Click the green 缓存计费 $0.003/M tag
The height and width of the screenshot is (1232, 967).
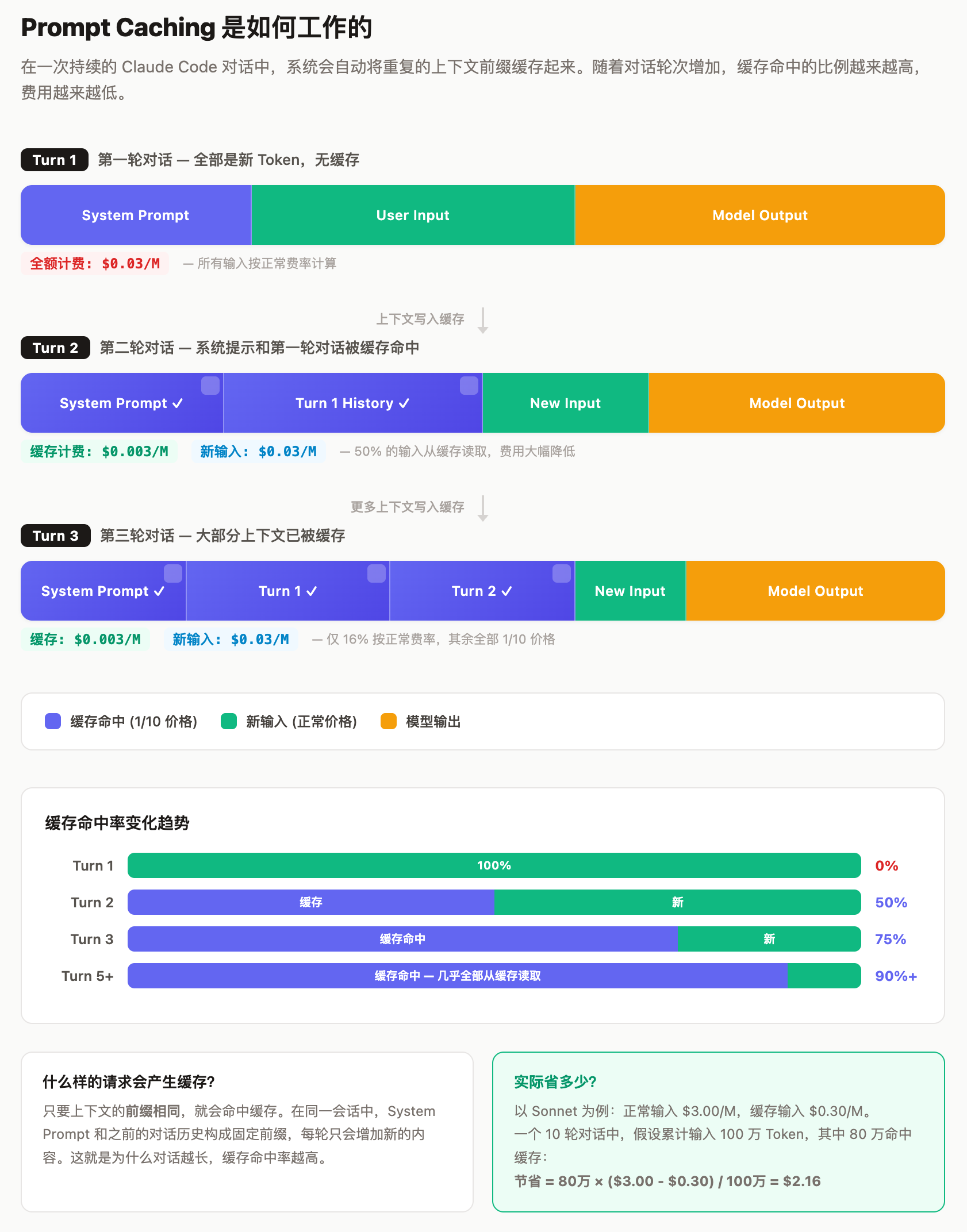99,452
